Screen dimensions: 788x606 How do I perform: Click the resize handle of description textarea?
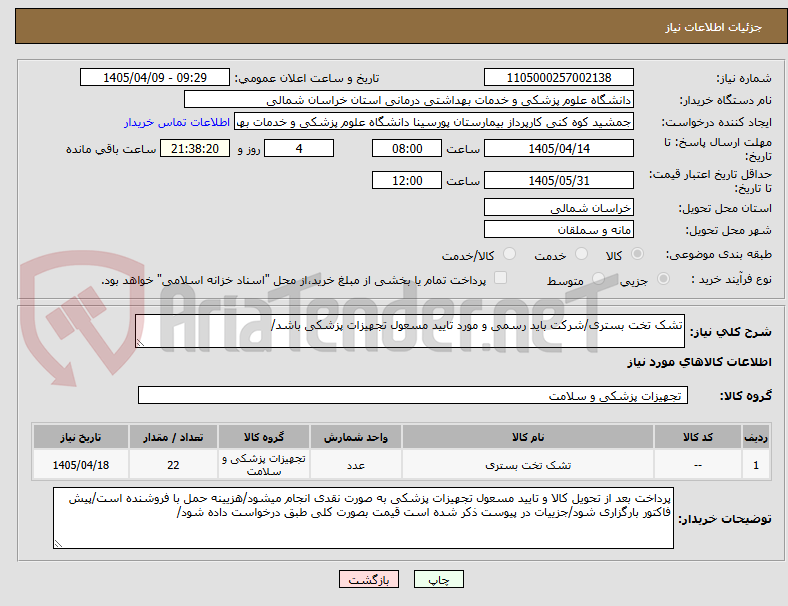(140, 343)
